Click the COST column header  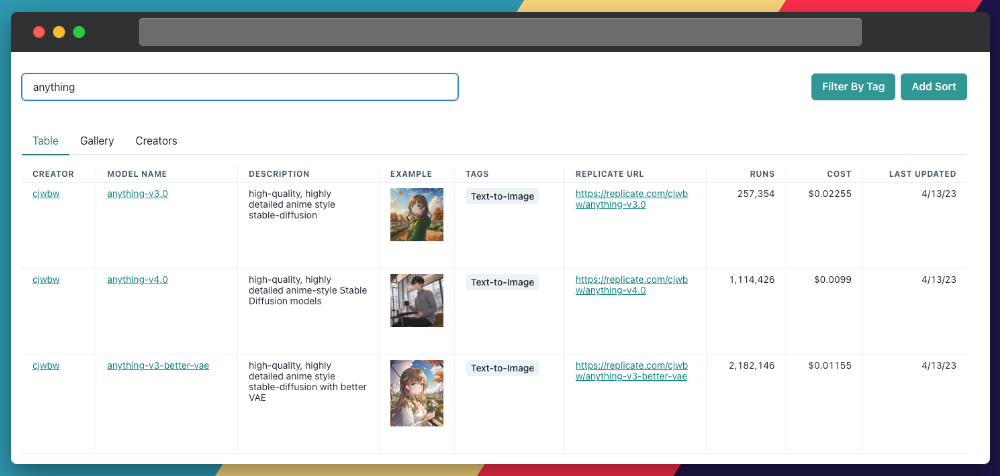click(x=839, y=174)
